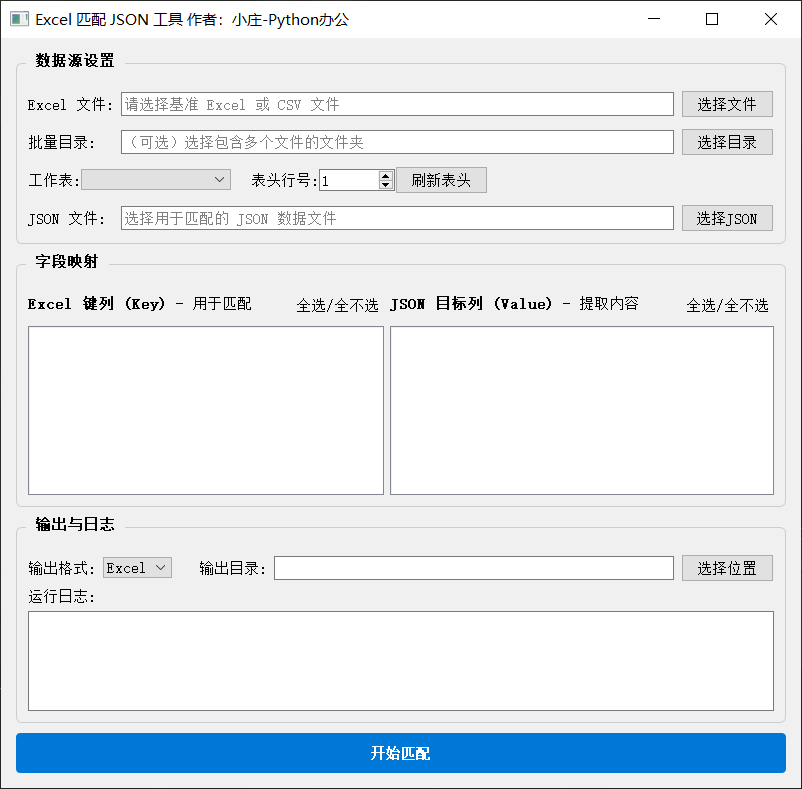Screen dimensions: 802x789
Task: Decrease 表头行号 with the down arrow
Action: click(x=386, y=185)
